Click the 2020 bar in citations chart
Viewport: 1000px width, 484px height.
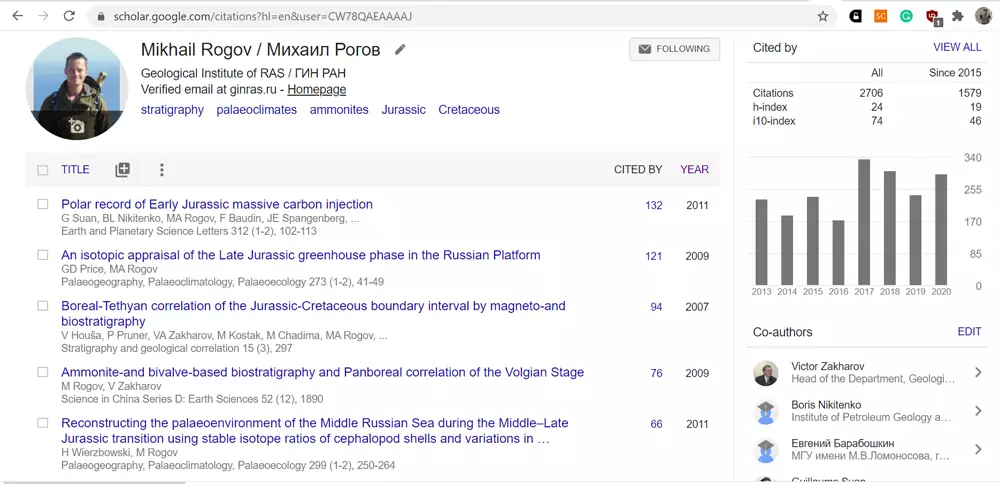pyautogui.click(x=941, y=230)
